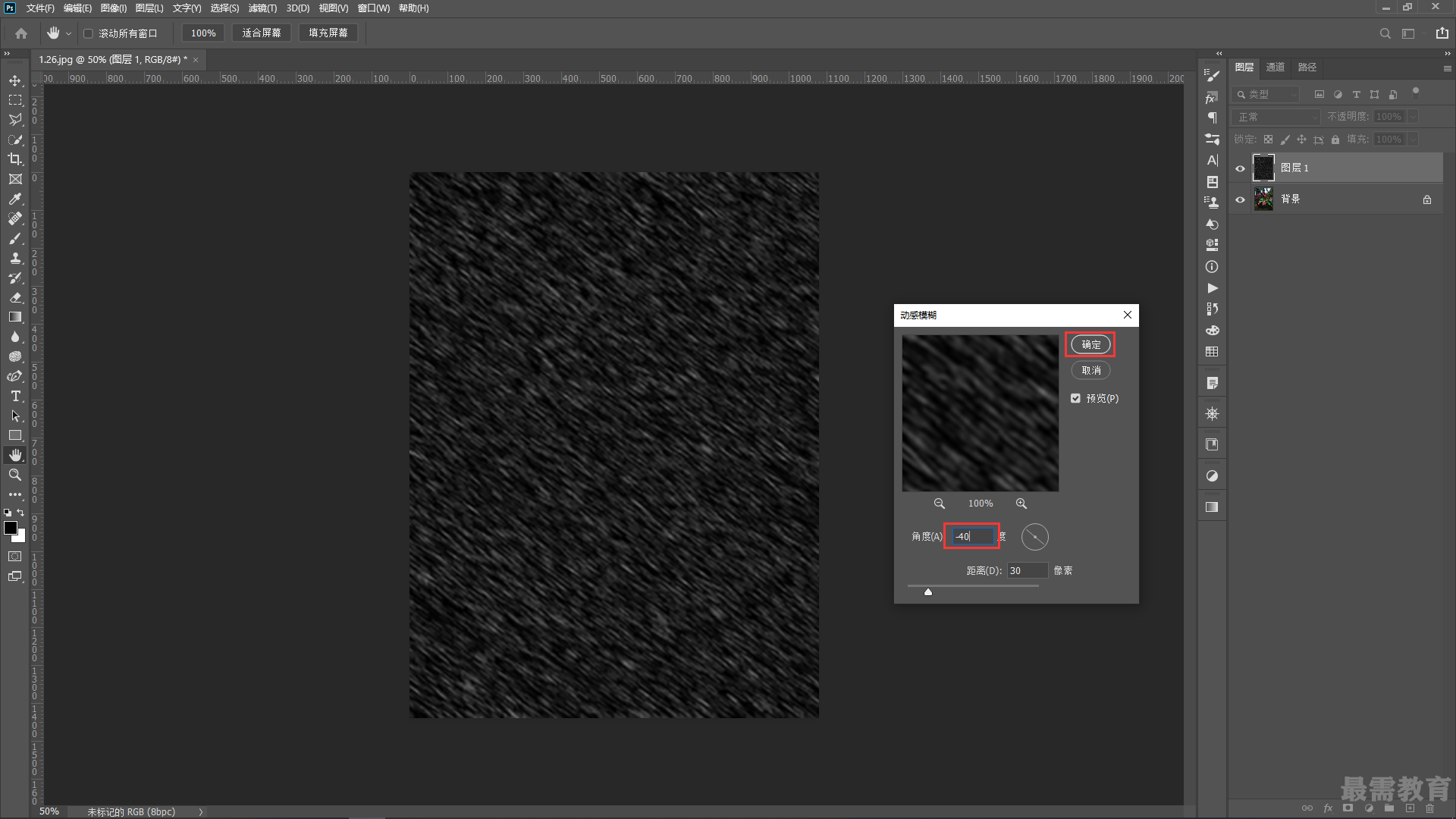1456x819 pixels.
Task: Open the 图像(I) menu
Action: [x=114, y=8]
